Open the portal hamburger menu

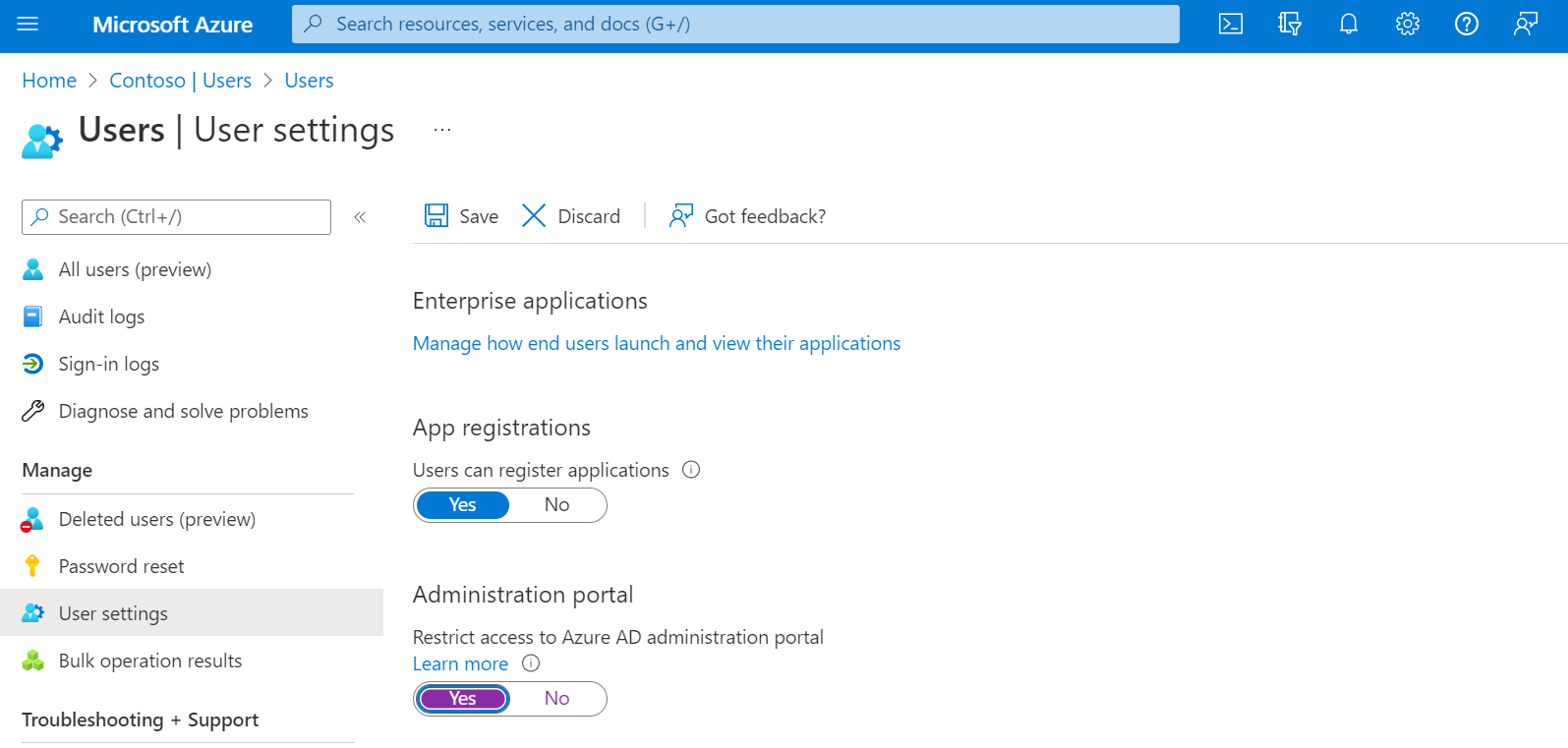[x=28, y=24]
